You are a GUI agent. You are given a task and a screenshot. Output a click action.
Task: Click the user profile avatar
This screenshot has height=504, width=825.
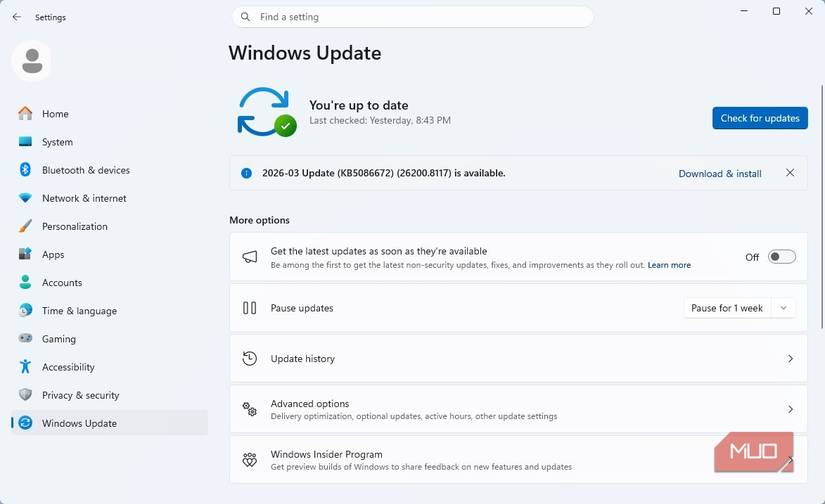pyautogui.click(x=32, y=61)
